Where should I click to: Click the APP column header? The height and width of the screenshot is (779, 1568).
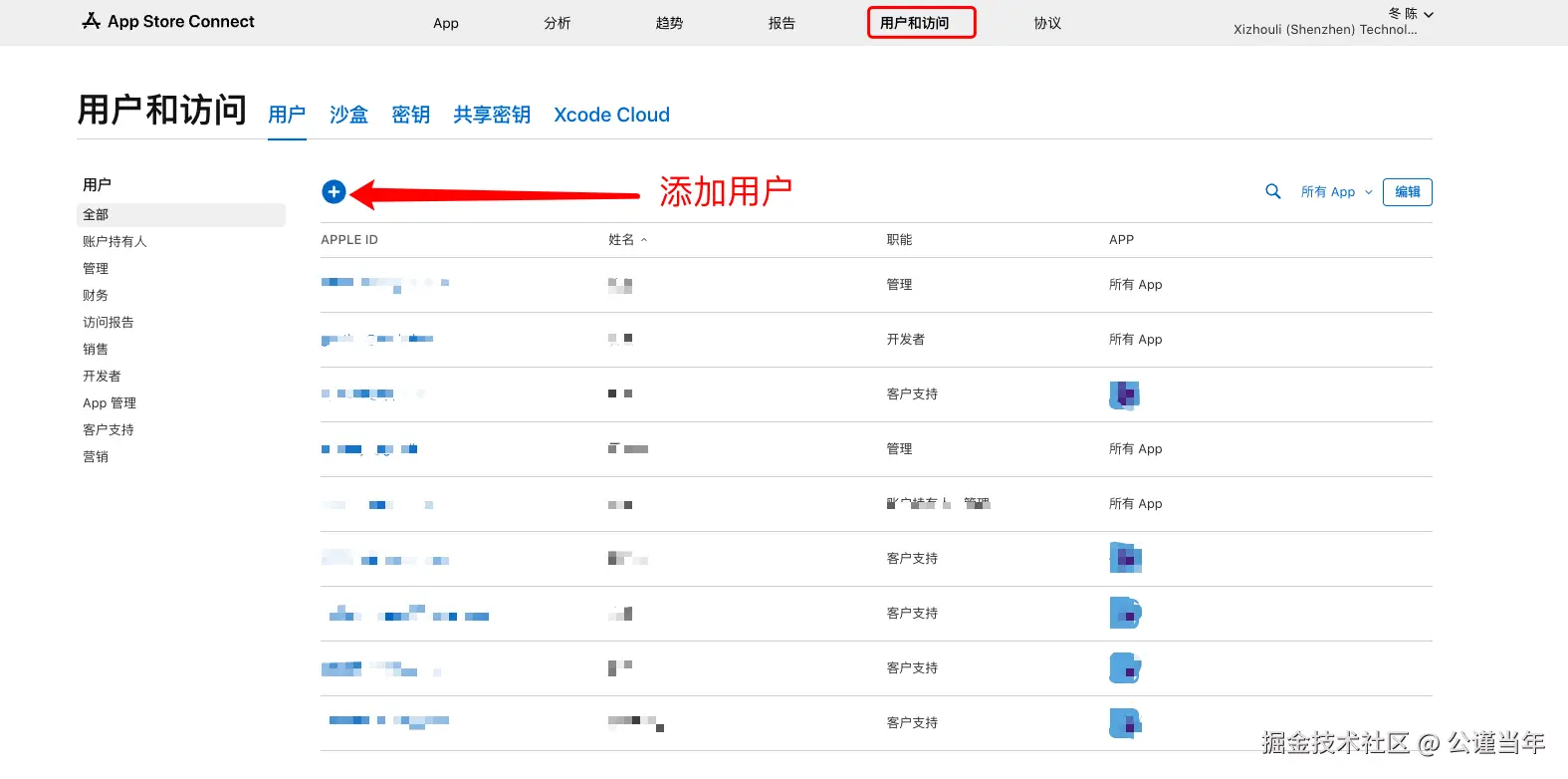tap(1121, 240)
